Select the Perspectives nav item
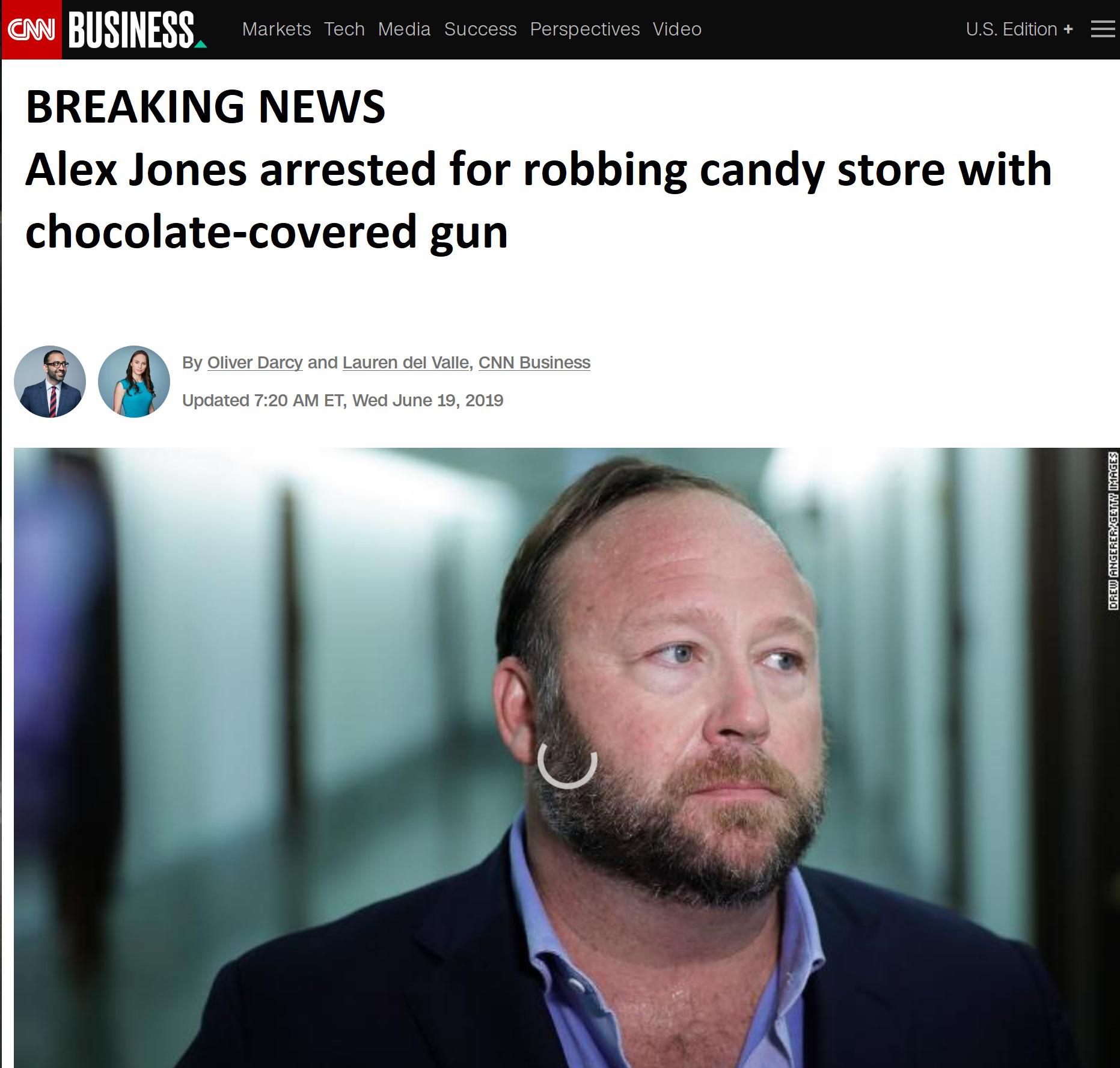 point(585,29)
